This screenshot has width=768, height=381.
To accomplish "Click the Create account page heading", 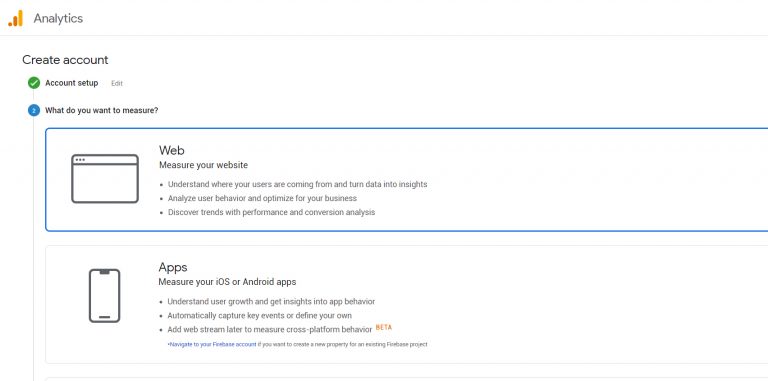I will (x=65, y=60).
